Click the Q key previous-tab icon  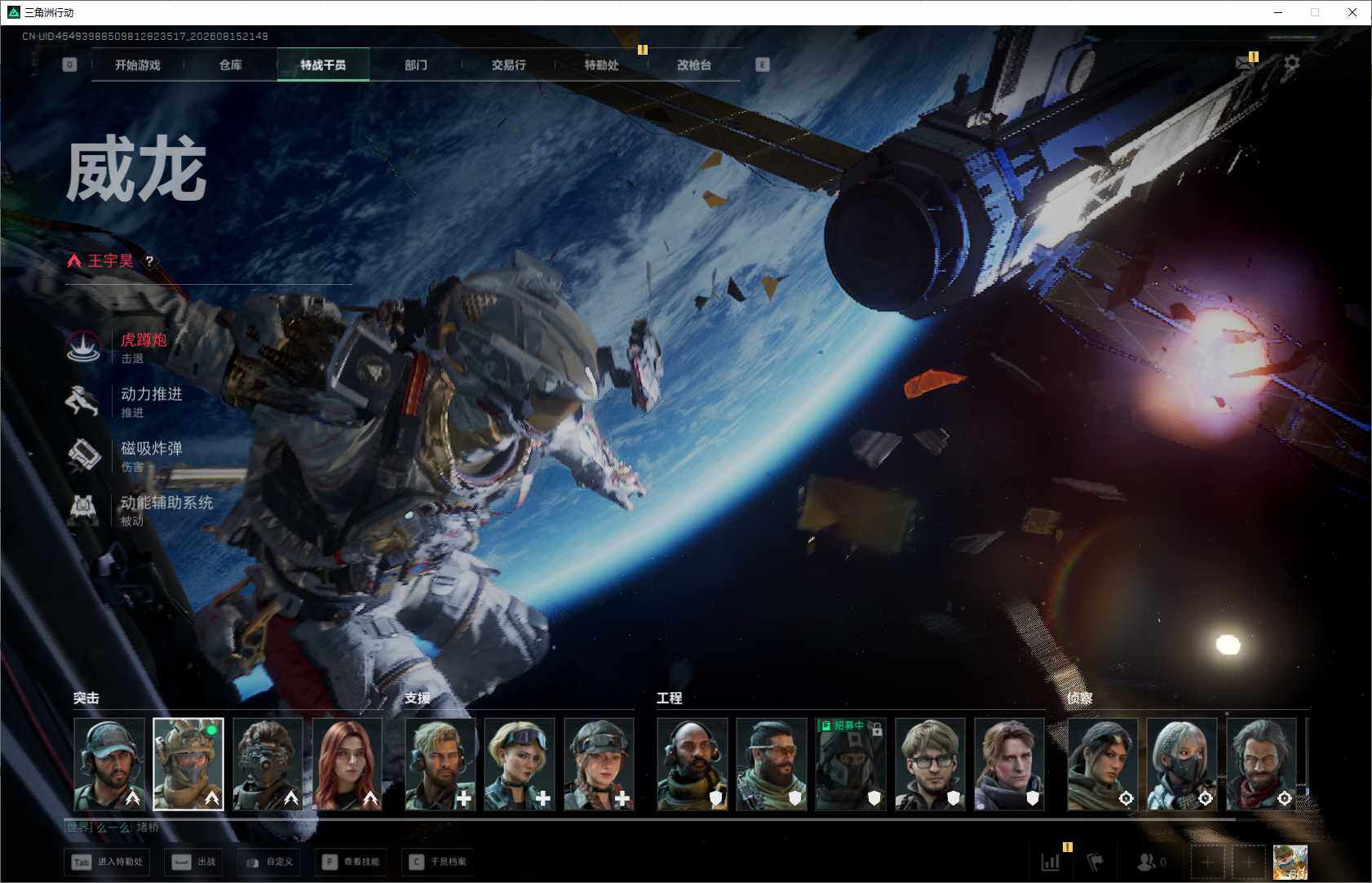pos(69,64)
